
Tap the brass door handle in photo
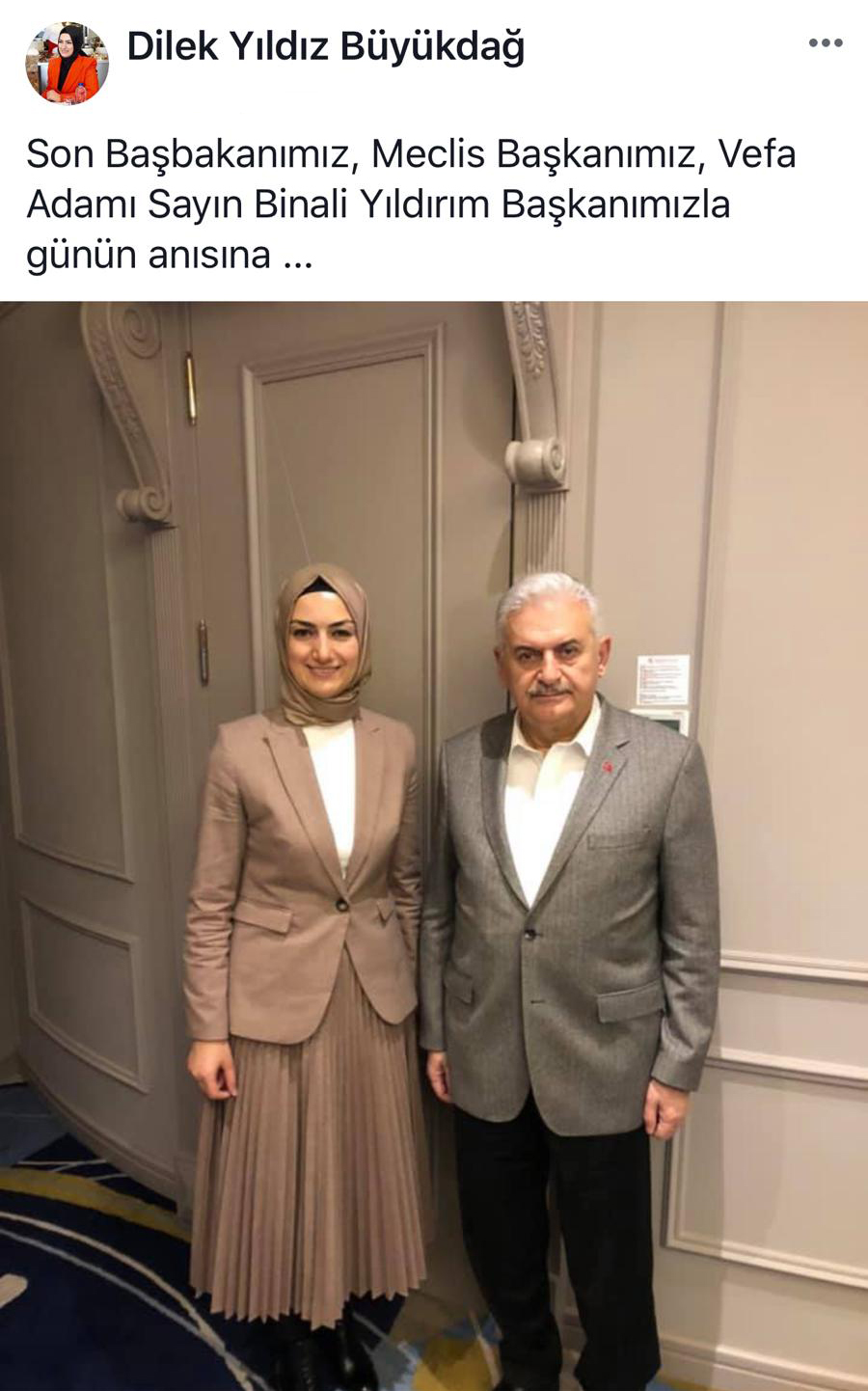point(203,652)
